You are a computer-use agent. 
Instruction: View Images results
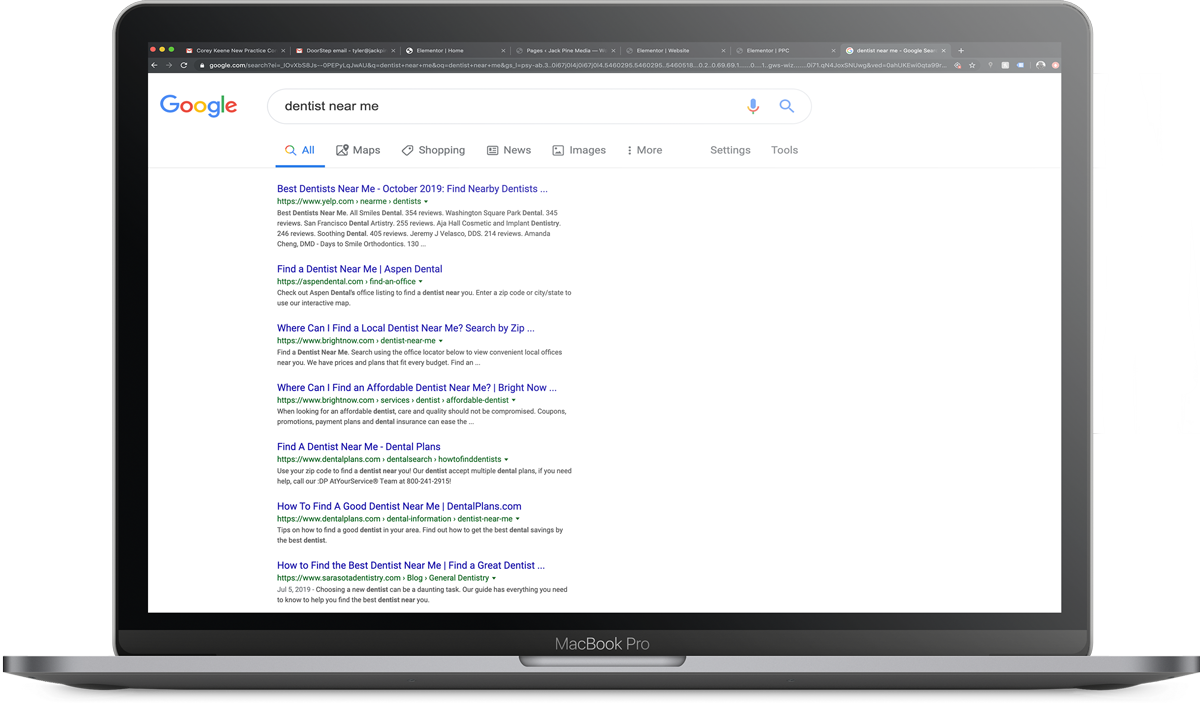click(x=579, y=150)
